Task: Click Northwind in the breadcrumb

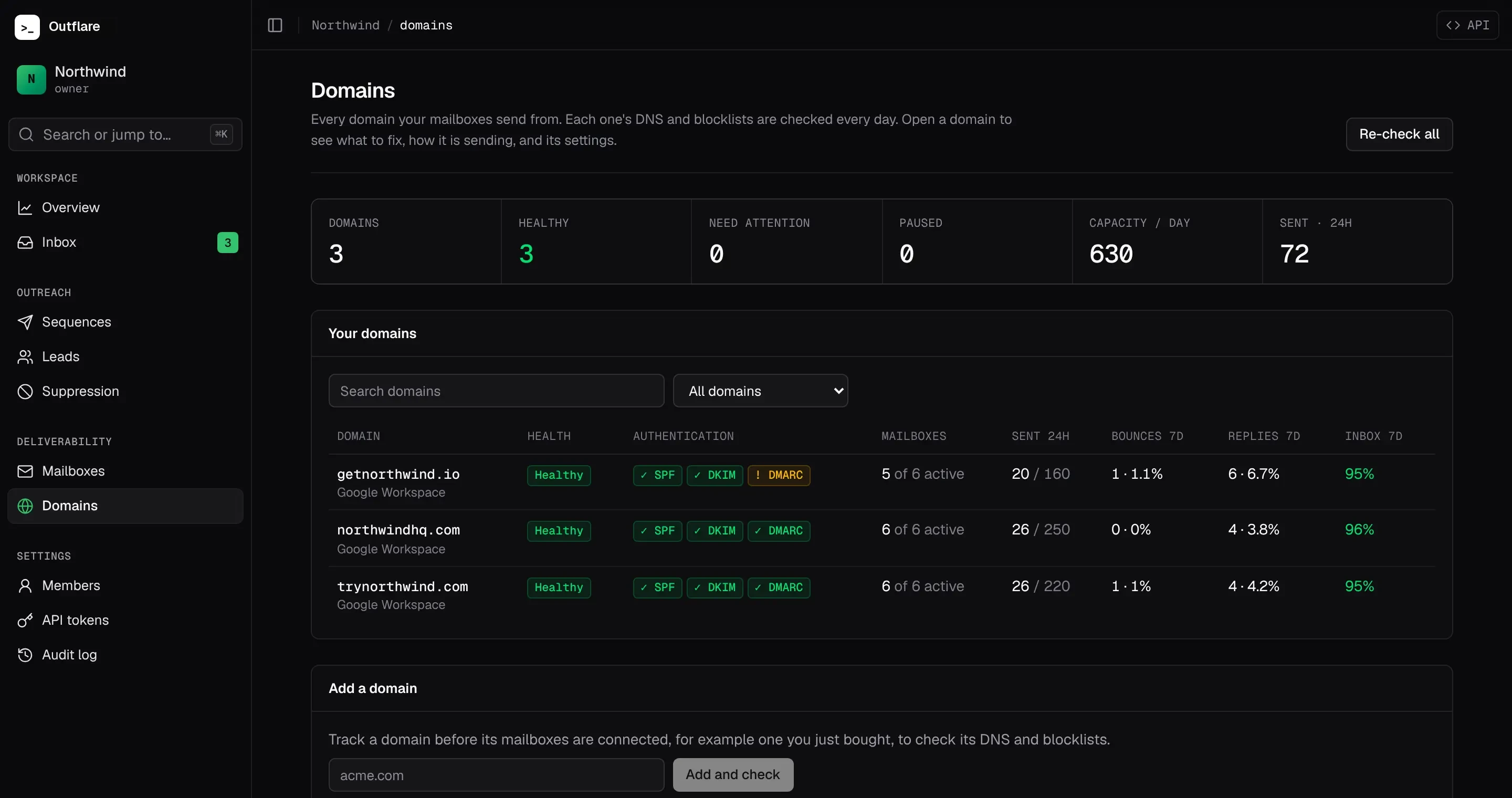Action: tap(345, 25)
